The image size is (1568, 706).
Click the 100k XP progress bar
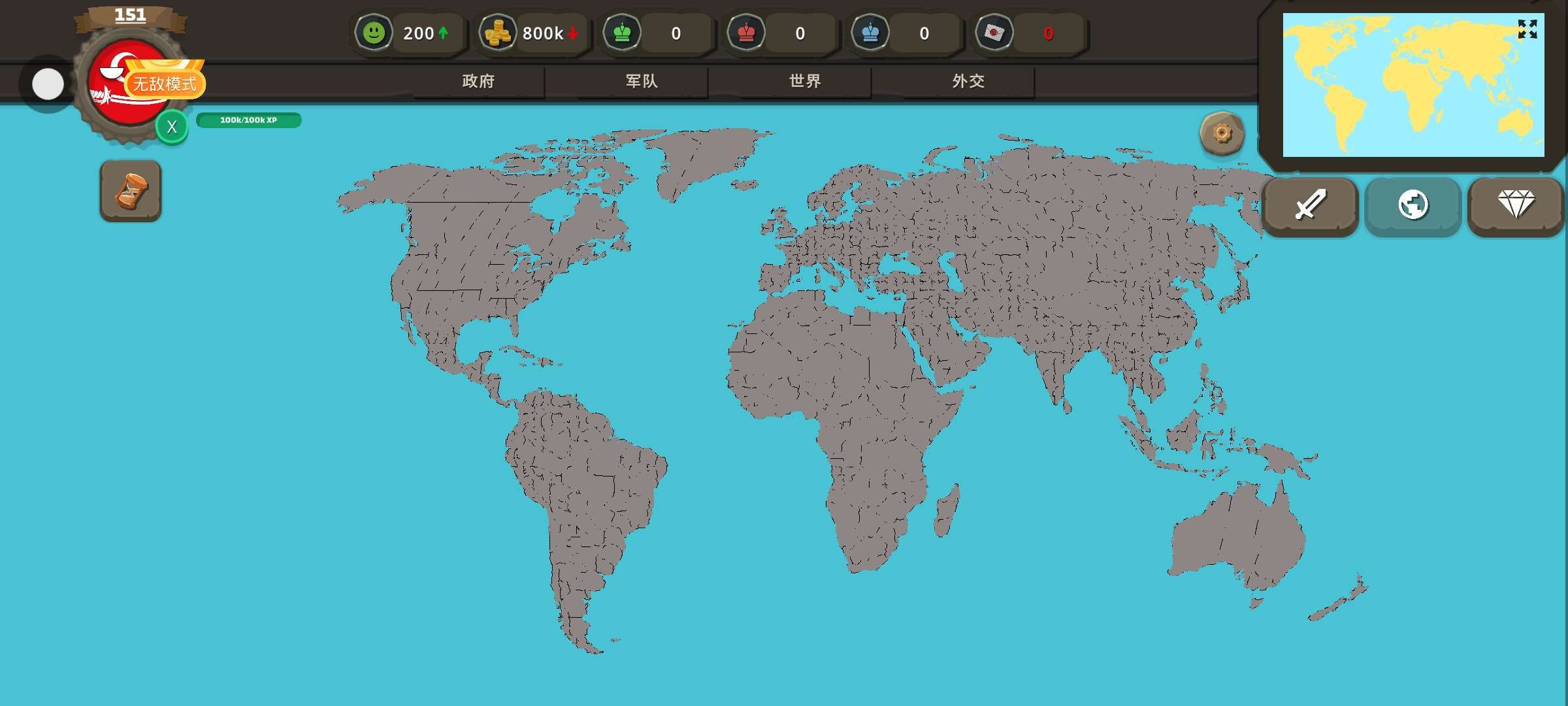coord(248,120)
